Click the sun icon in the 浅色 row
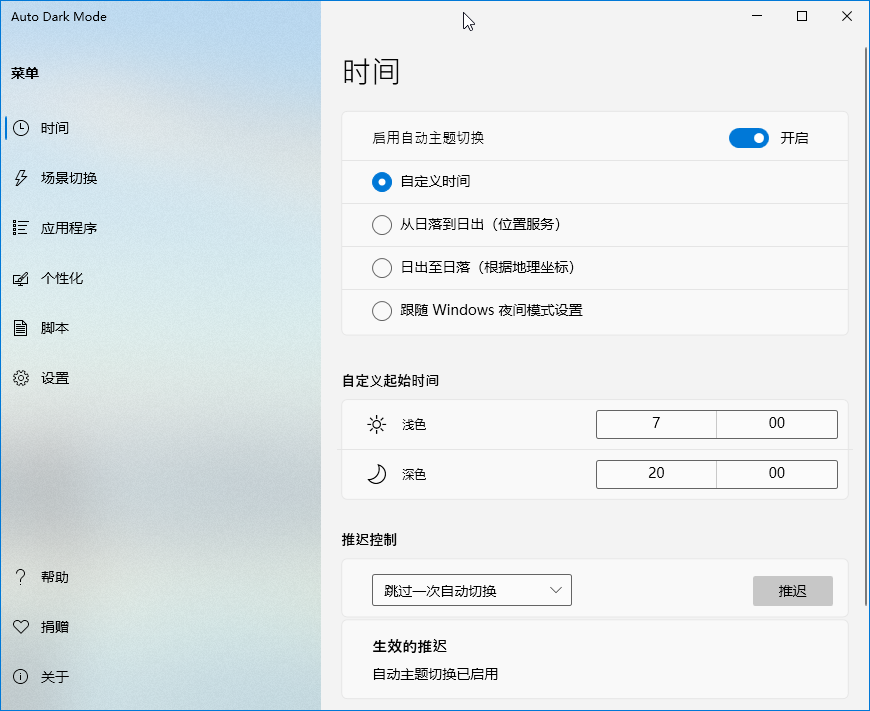The height and width of the screenshot is (711, 870). pyautogui.click(x=377, y=425)
